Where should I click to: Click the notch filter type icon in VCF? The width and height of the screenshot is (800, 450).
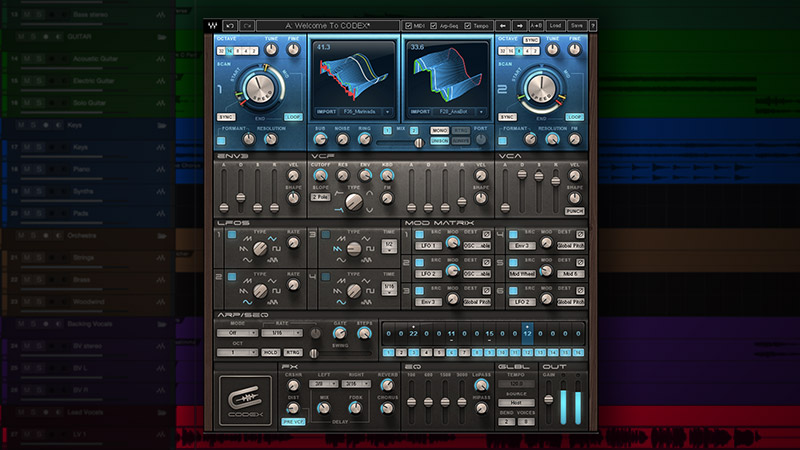click(x=369, y=210)
